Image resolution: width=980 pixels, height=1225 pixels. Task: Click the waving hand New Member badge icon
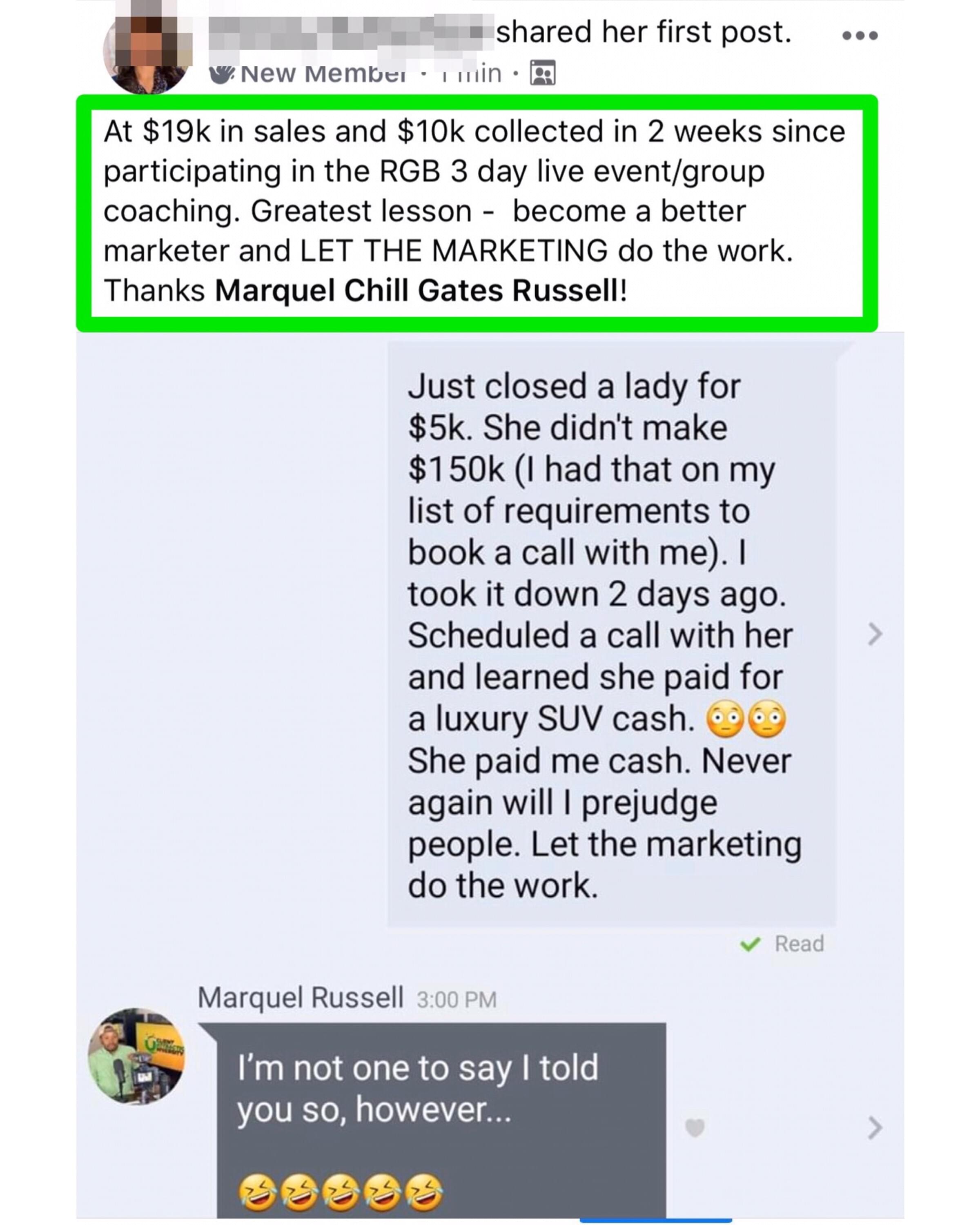(x=222, y=73)
